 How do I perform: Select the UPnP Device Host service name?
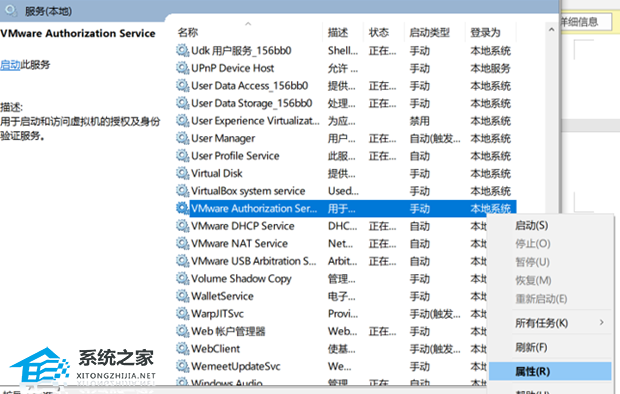point(232,68)
